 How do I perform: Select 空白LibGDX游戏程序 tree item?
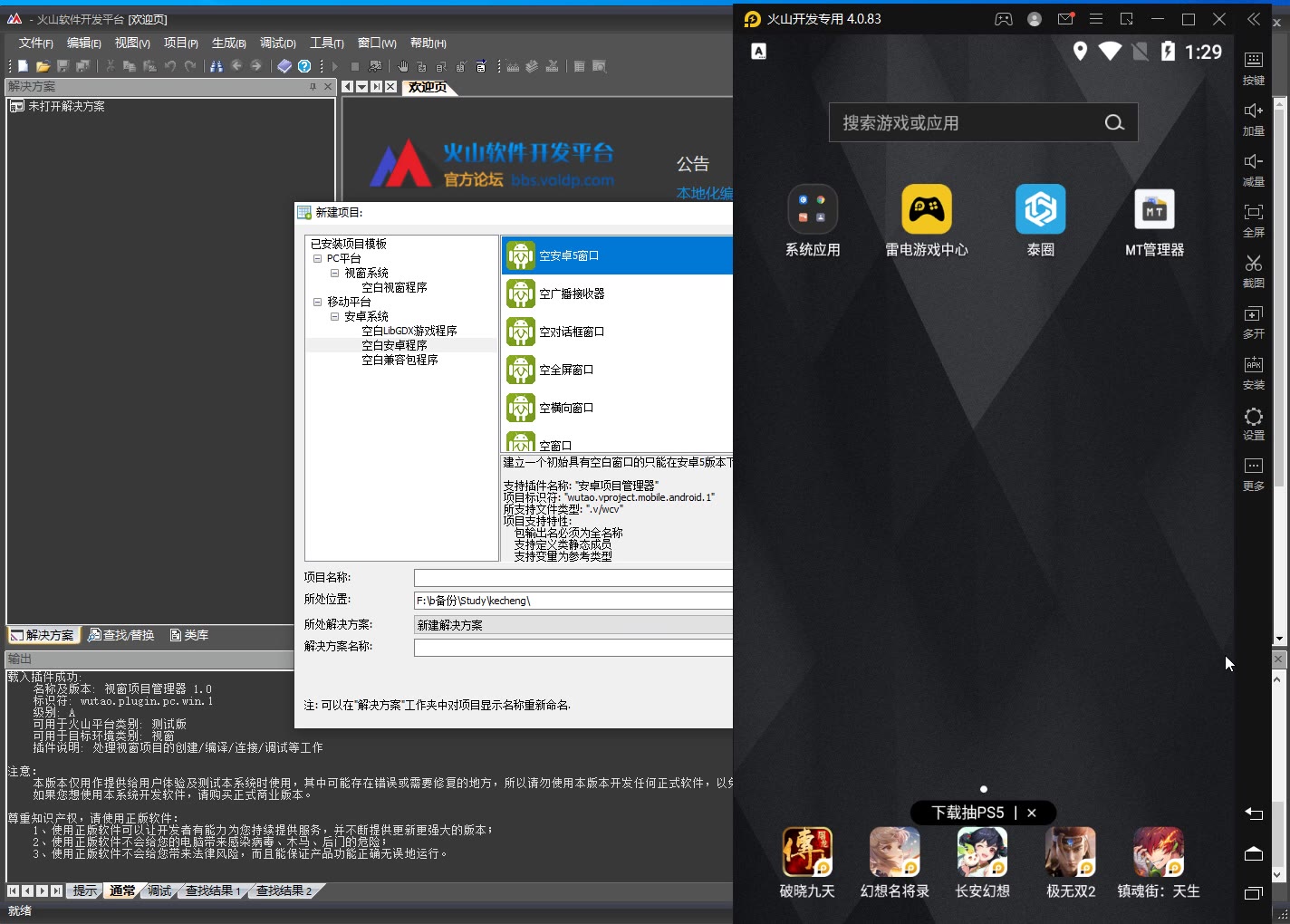pyautogui.click(x=409, y=331)
